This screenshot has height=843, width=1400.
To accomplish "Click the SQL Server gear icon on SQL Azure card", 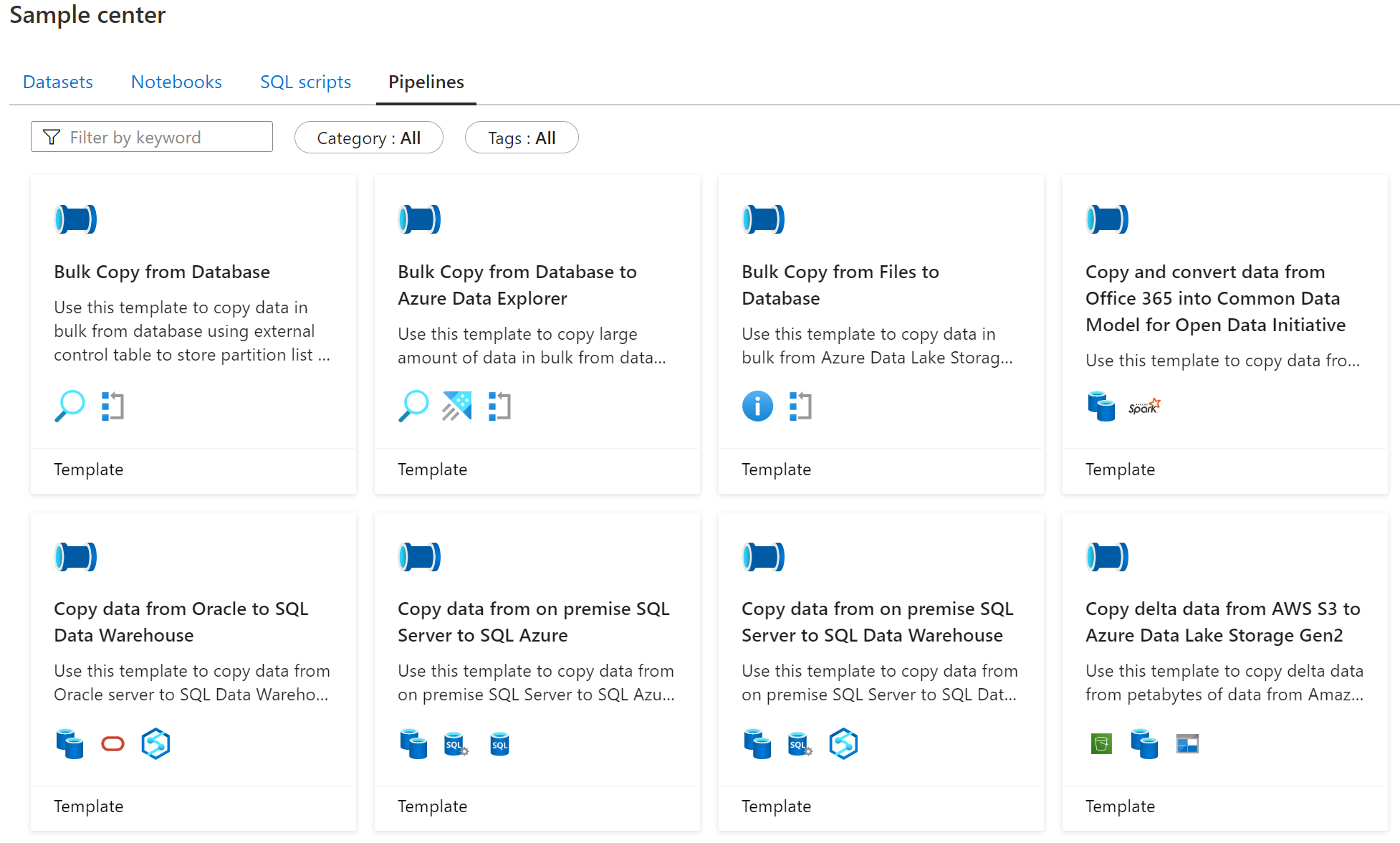I will coord(456,744).
